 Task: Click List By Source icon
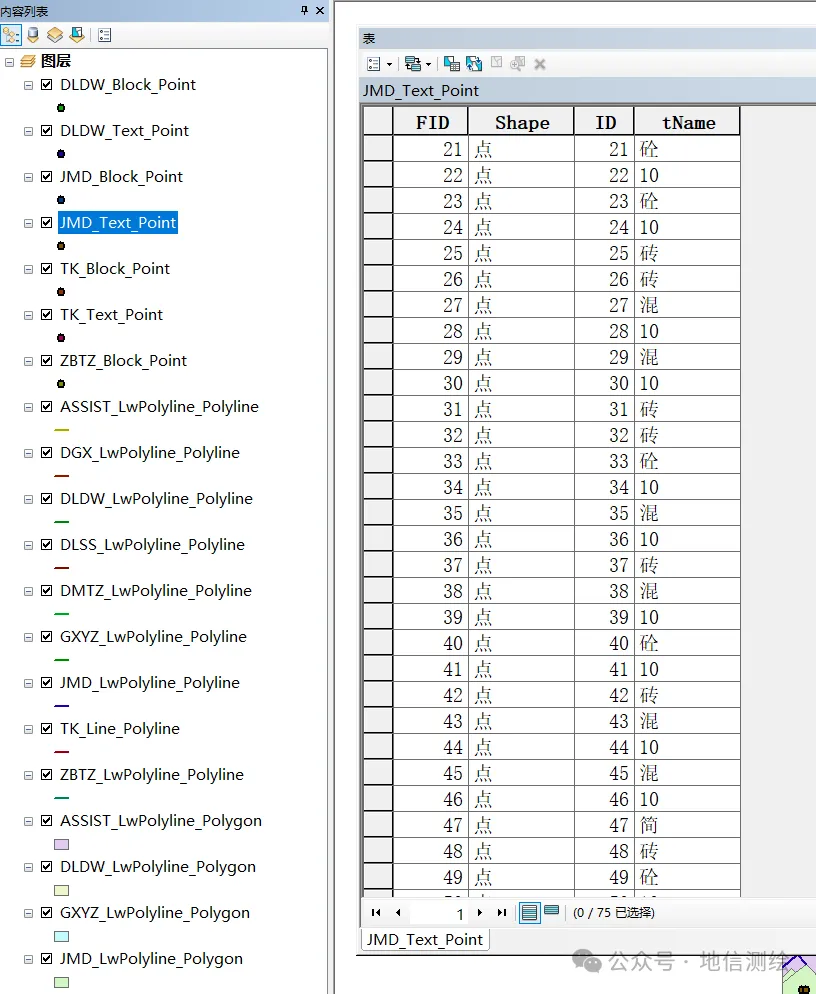coord(34,35)
